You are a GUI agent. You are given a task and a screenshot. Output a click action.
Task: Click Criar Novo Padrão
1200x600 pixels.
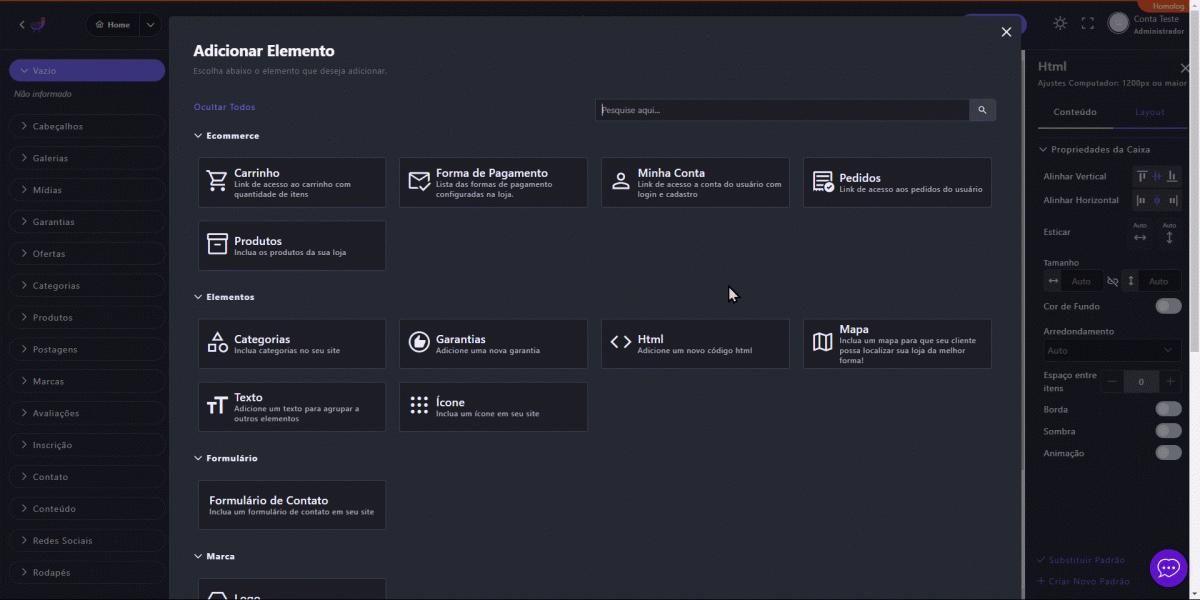click(1088, 581)
